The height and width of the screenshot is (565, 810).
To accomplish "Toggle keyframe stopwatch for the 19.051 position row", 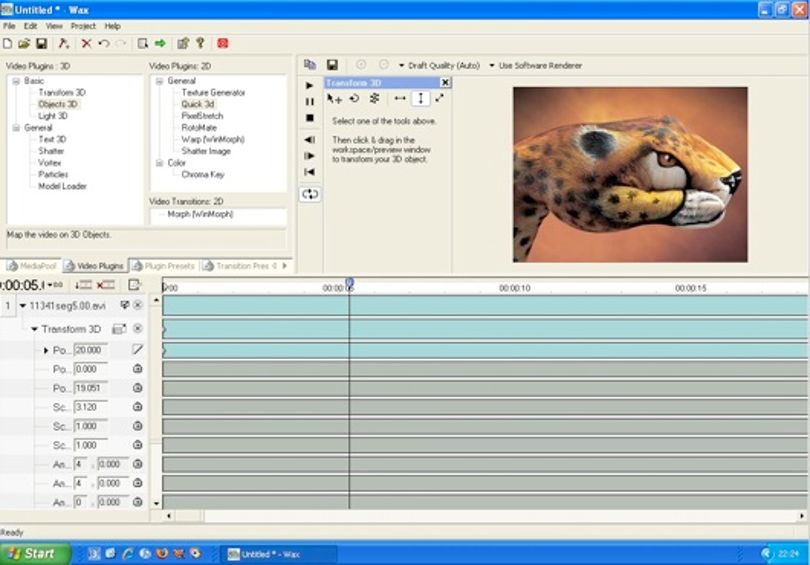I will [x=137, y=388].
